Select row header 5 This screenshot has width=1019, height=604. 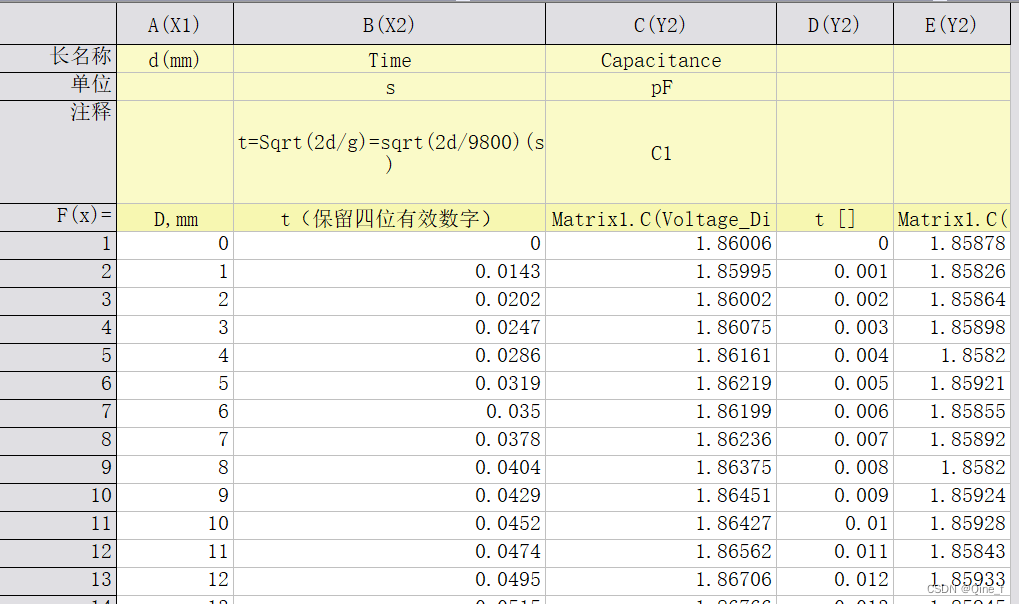click(x=58, y=357)
